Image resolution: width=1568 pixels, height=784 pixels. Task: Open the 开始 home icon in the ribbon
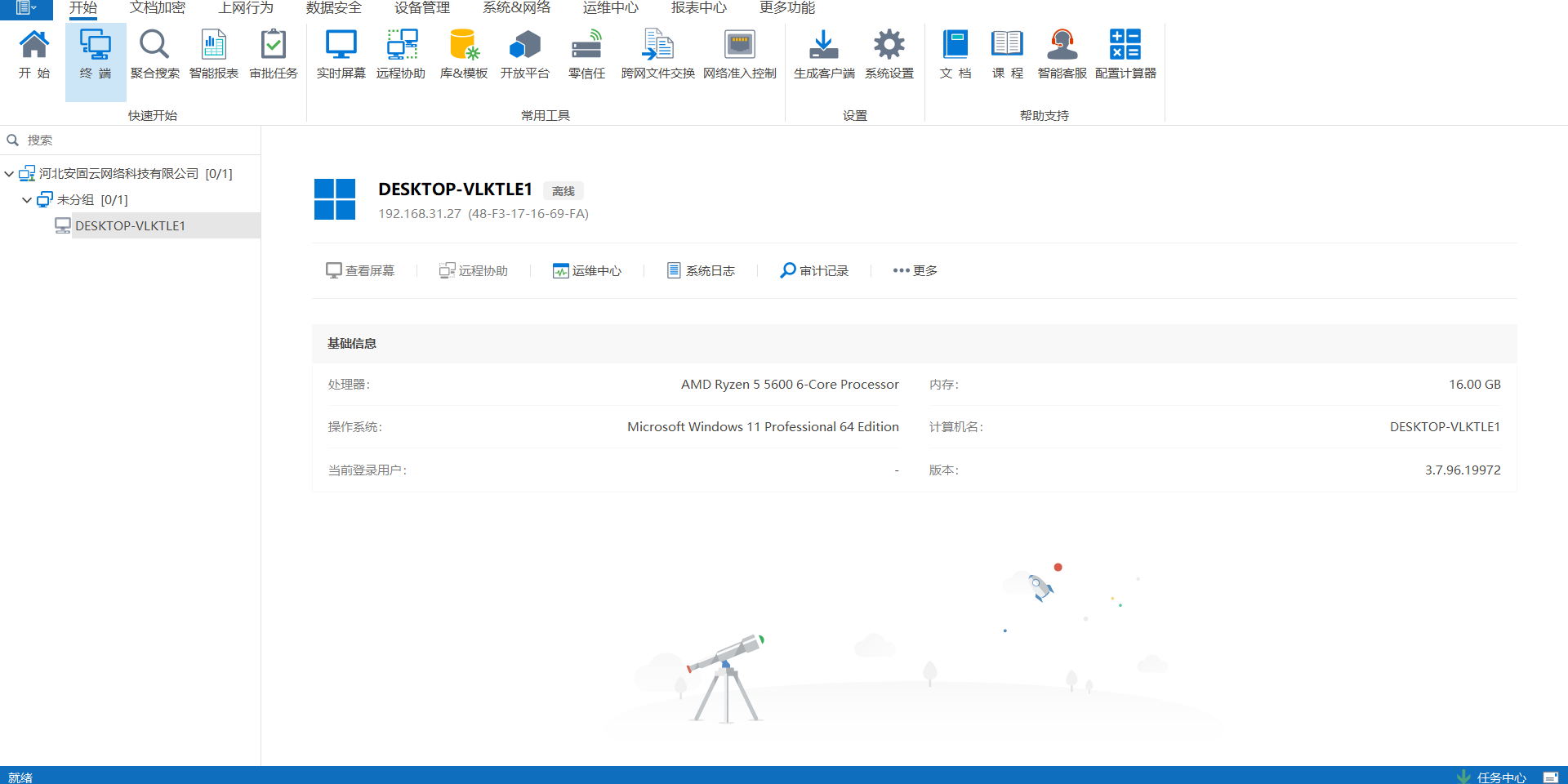(x=34, y=54)
